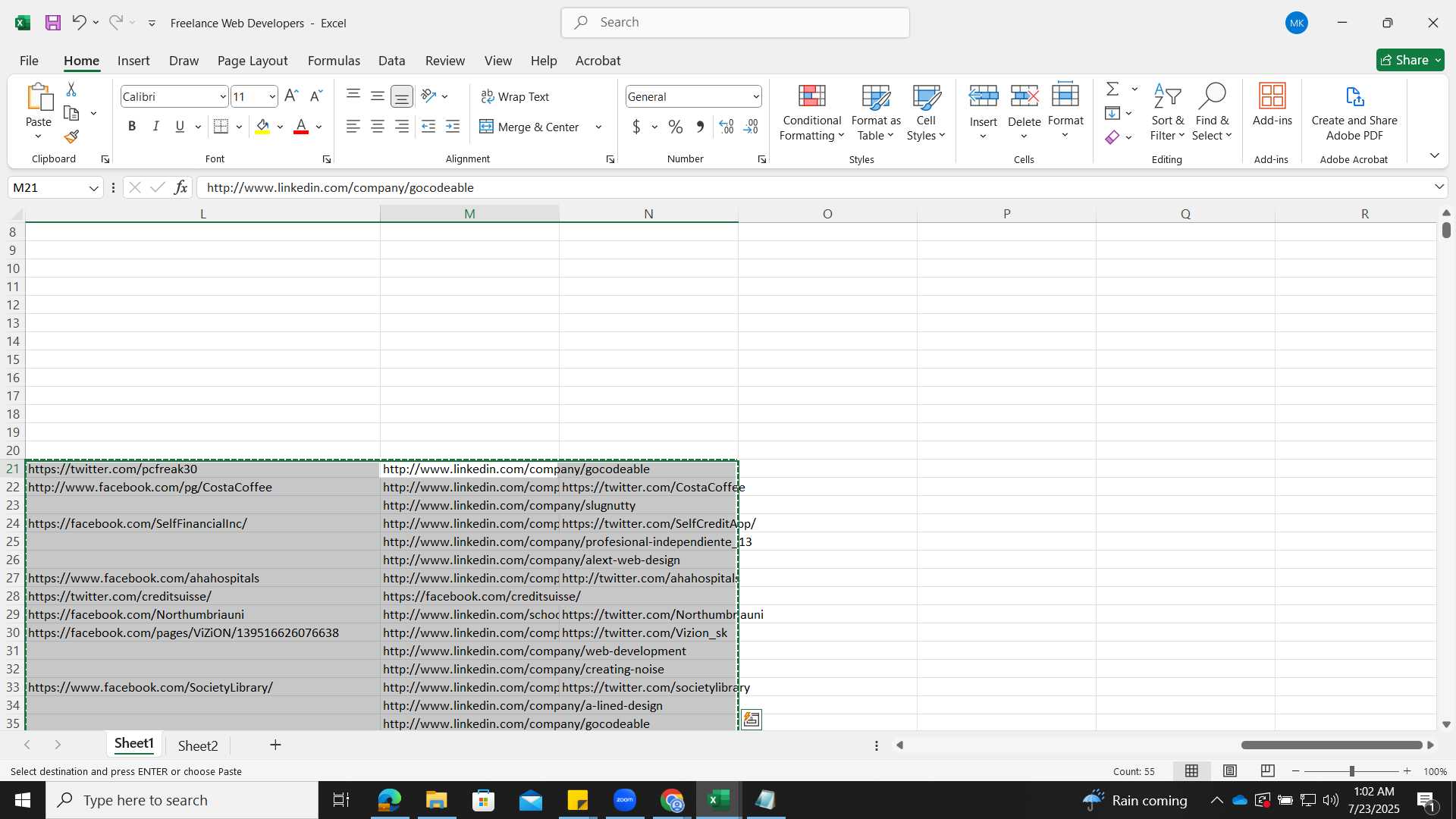Center text horizontally
The width and height of the screenshot is (1456, 819).
click(x=378, y=127)
